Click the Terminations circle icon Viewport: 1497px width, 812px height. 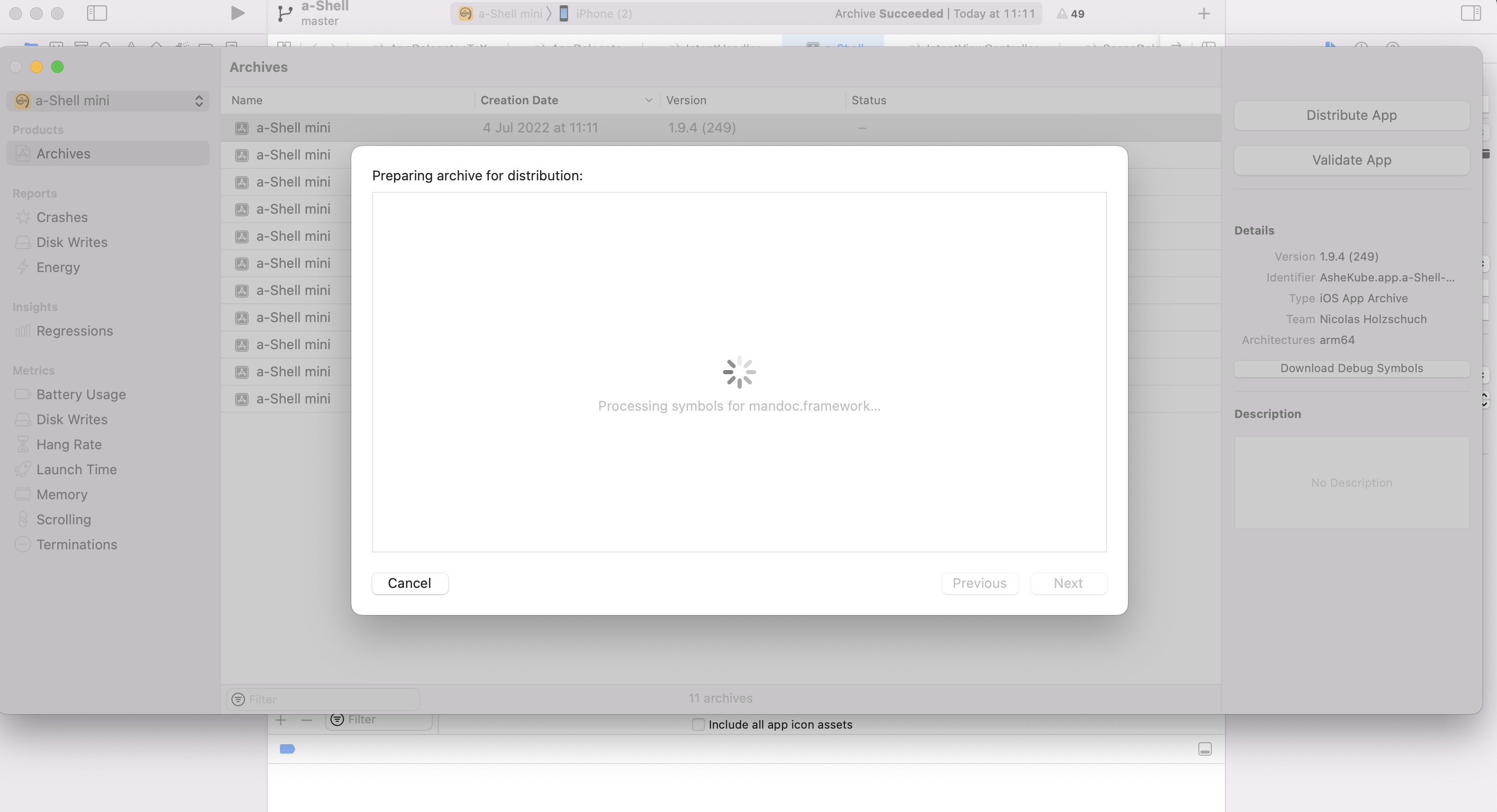[x=22, y=544]
